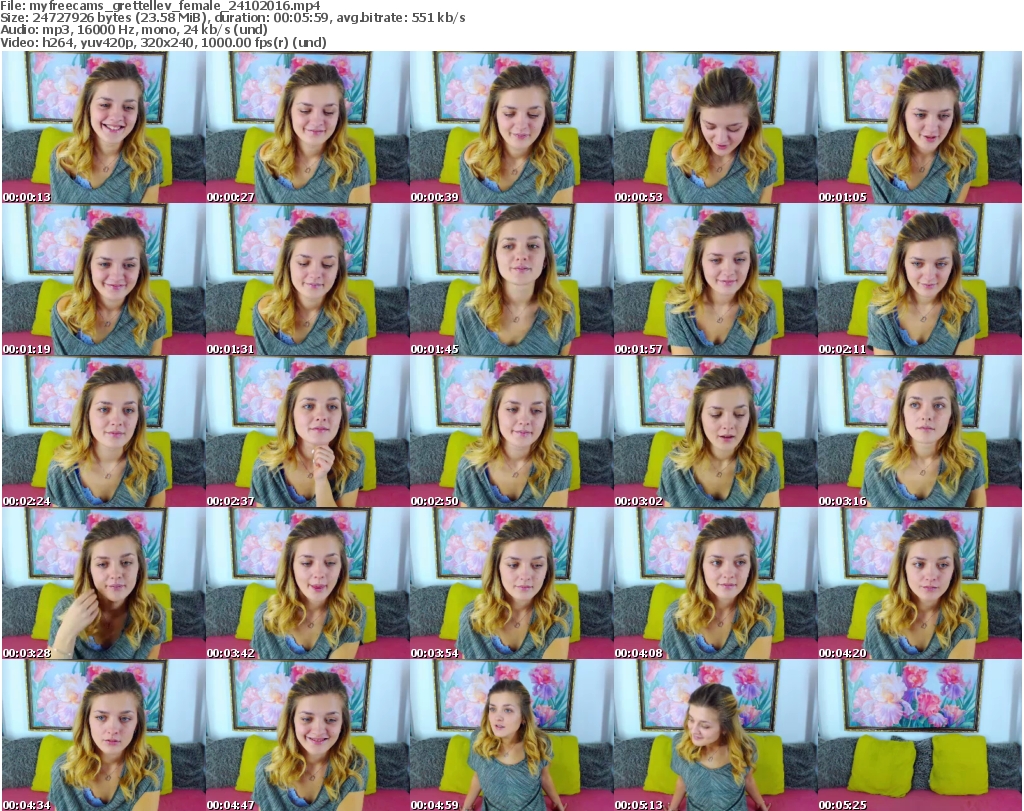The image size is (1024, 811).
Task: Click the frame stamped 00:03:28
Action: tap(102, 583)
